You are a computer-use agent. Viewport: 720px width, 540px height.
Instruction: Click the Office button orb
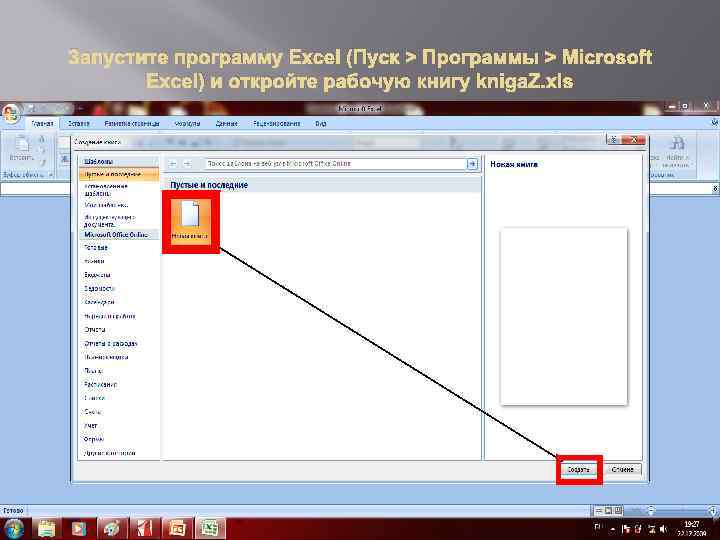click(x=10, y=112)
